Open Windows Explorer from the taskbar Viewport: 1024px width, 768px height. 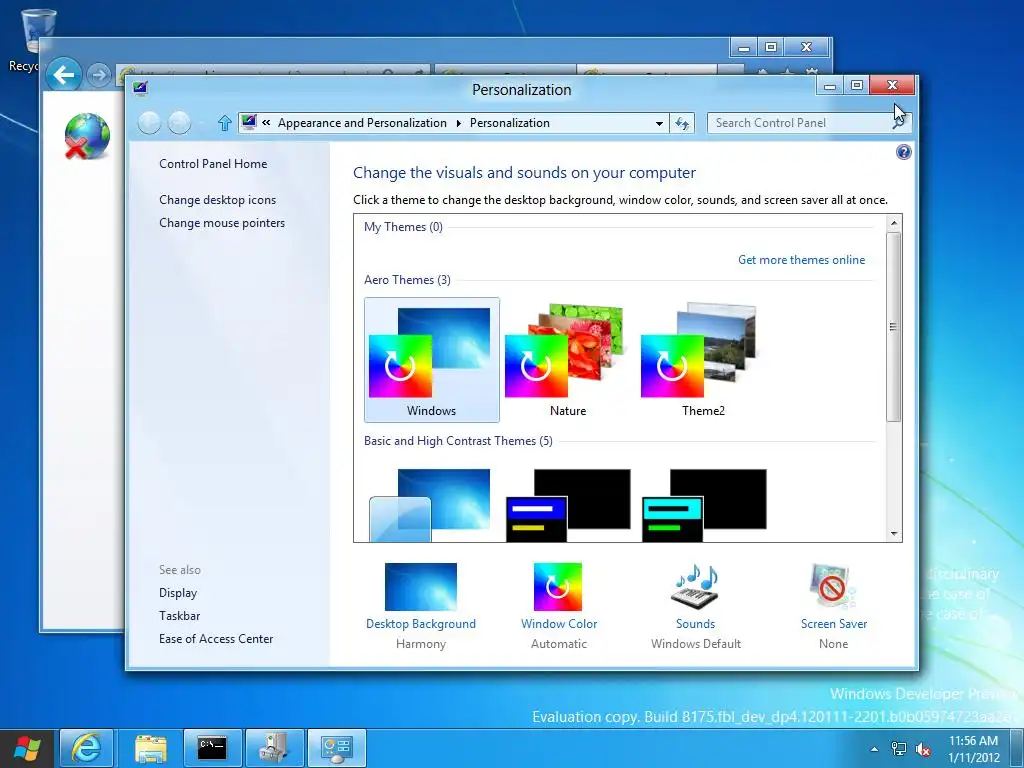point(151,748)
